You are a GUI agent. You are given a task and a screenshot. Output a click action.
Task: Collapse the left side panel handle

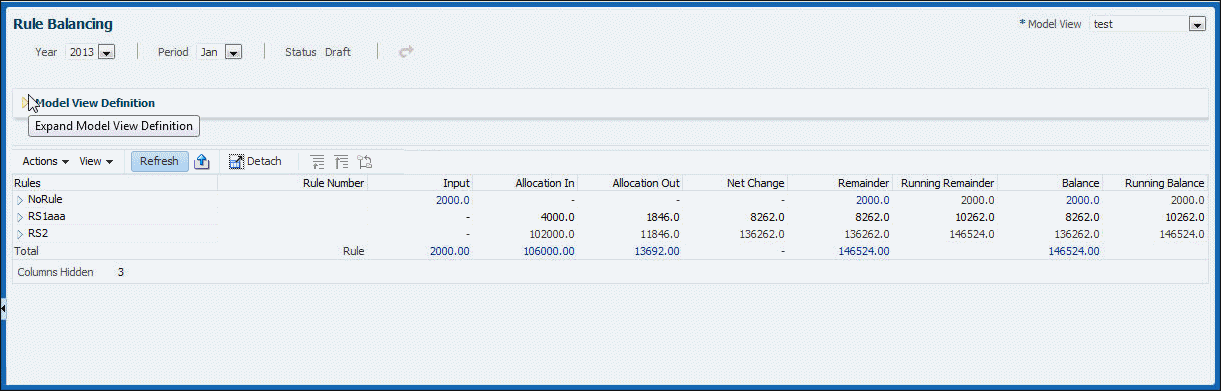click(x=3, y=310)
